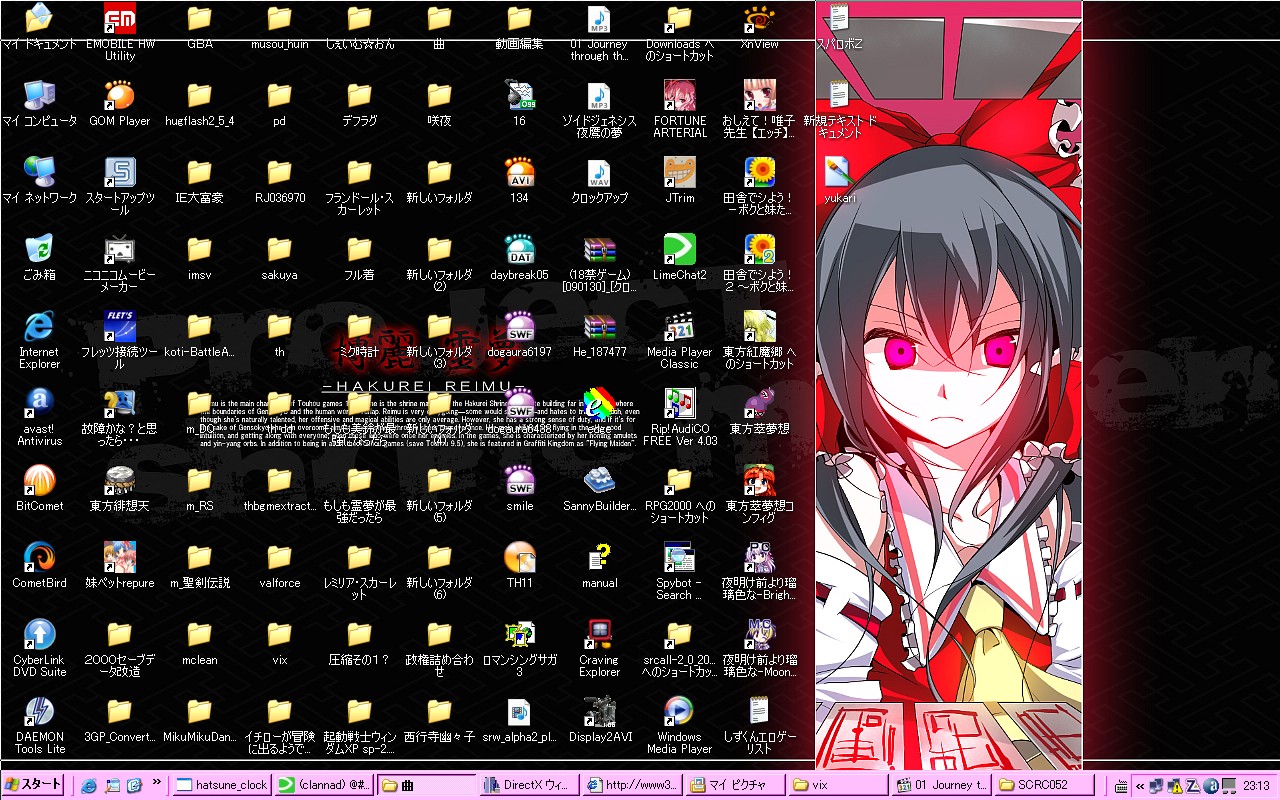The width and height of the screenshot is (1280, 800).
Task: Select Spybot Search shortcut icon
Action: tap(680, 557)
